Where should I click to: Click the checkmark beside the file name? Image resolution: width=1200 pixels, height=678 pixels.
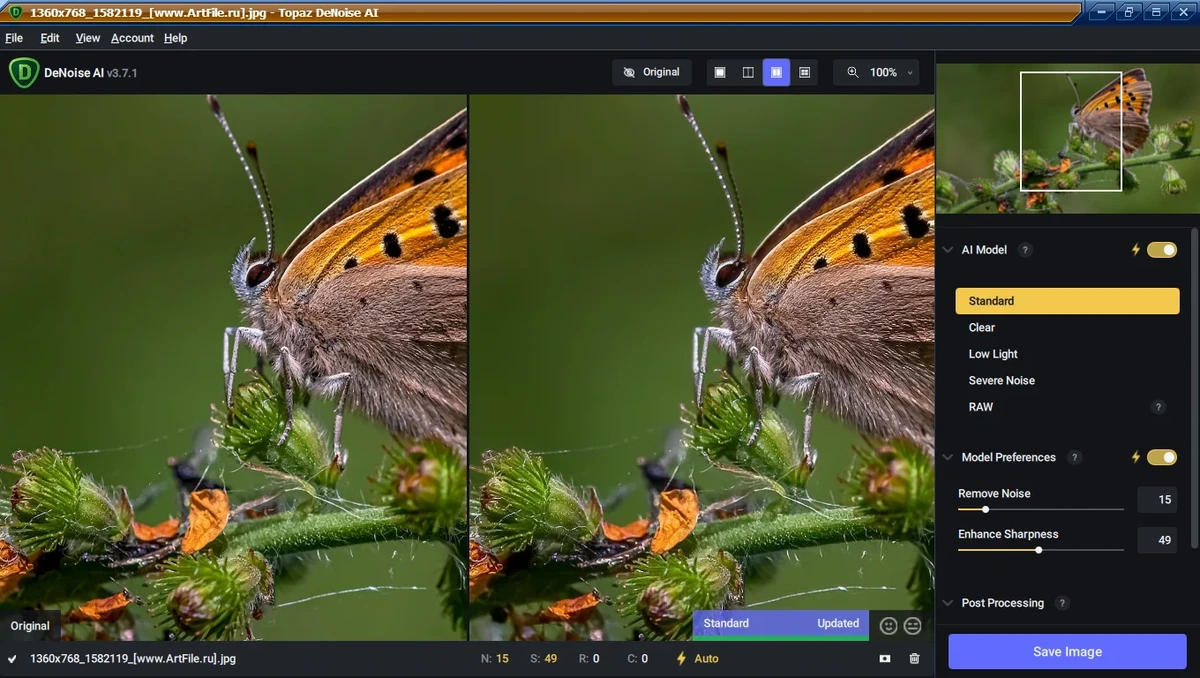[x=12, y=659]
